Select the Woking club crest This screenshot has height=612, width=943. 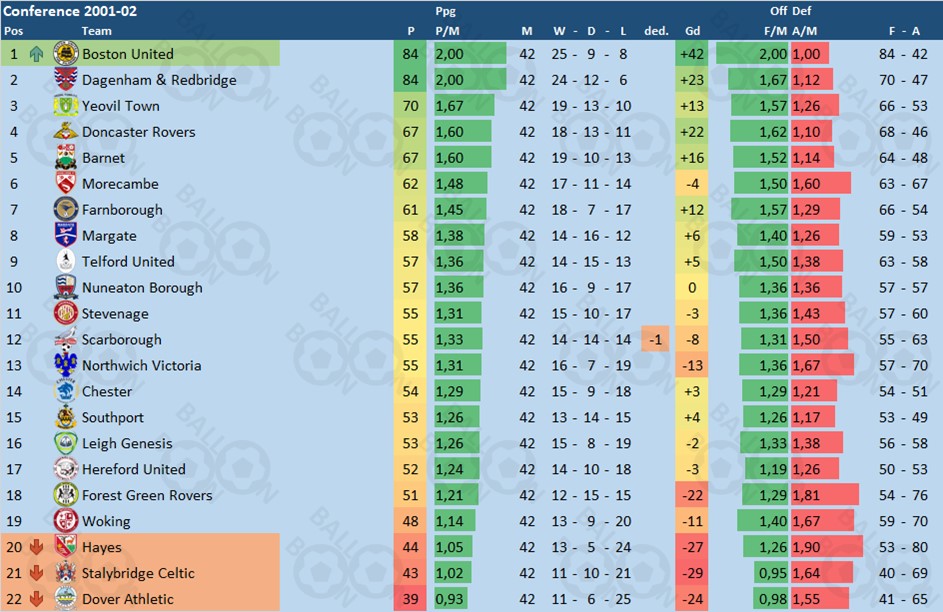(x=66, y=520)
